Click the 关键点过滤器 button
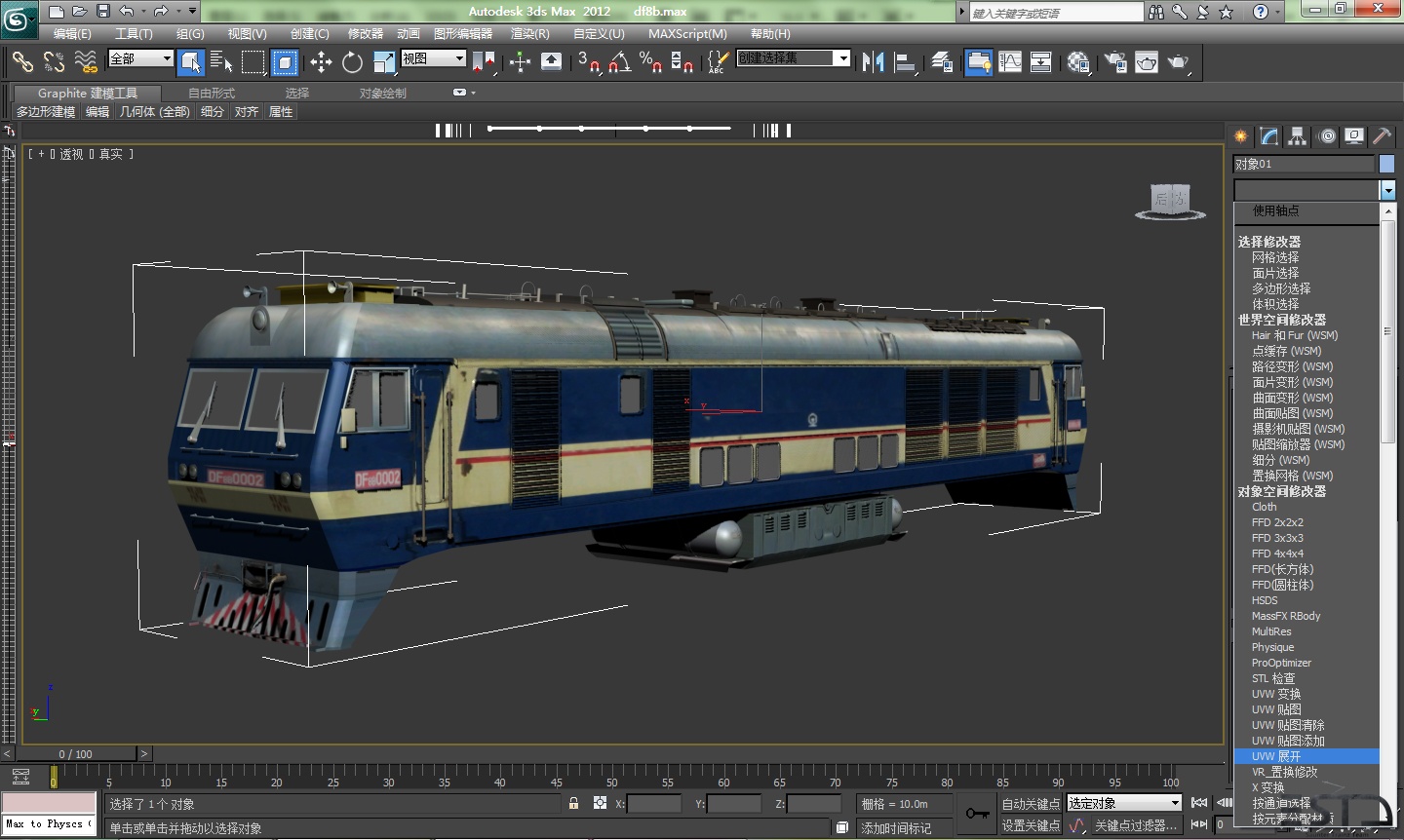 pos(1136,825)
